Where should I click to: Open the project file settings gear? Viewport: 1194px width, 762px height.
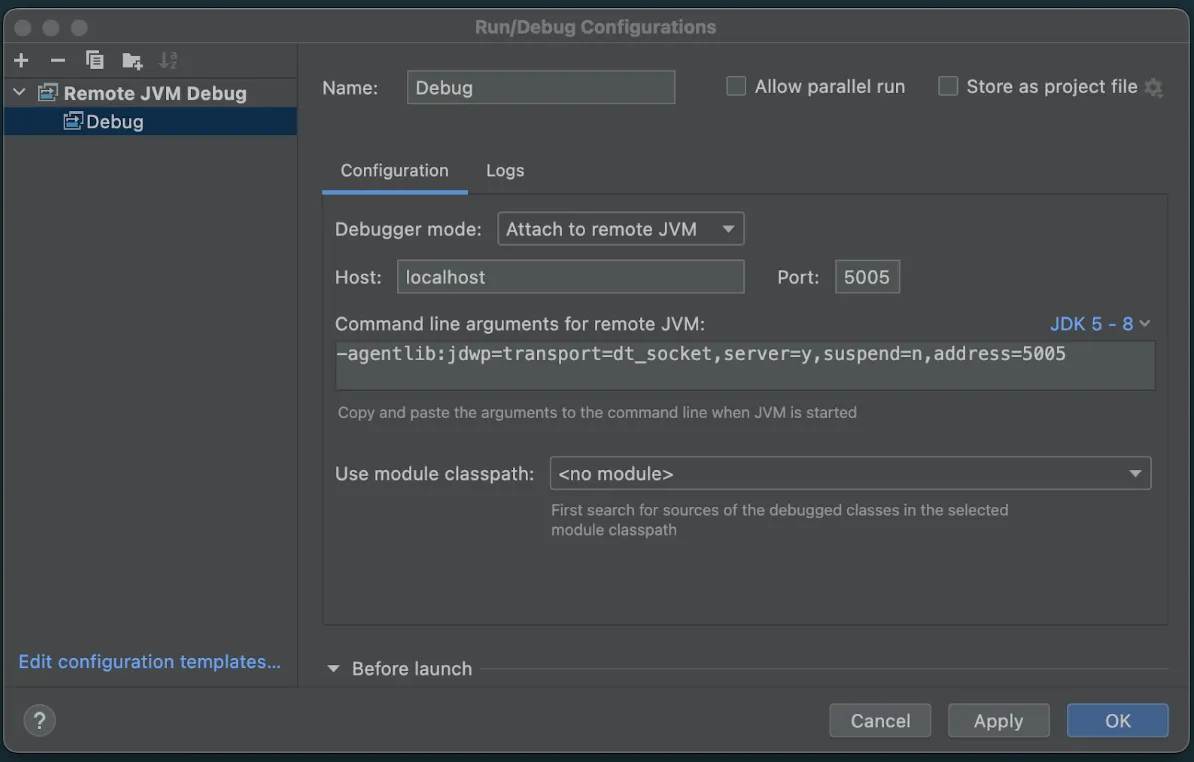coord(1154,88)
